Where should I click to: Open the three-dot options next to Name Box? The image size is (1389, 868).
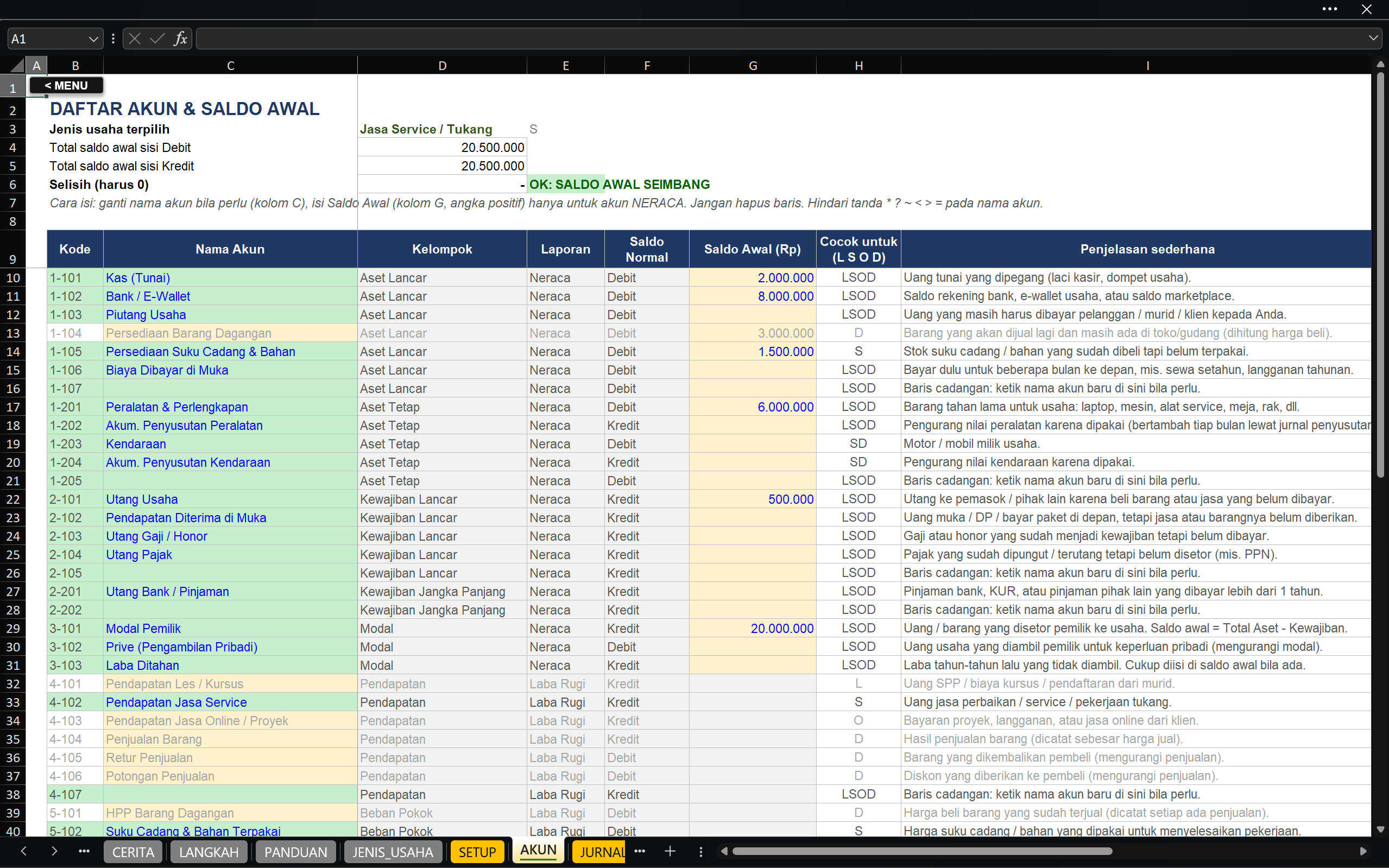[x=113, y=39]
